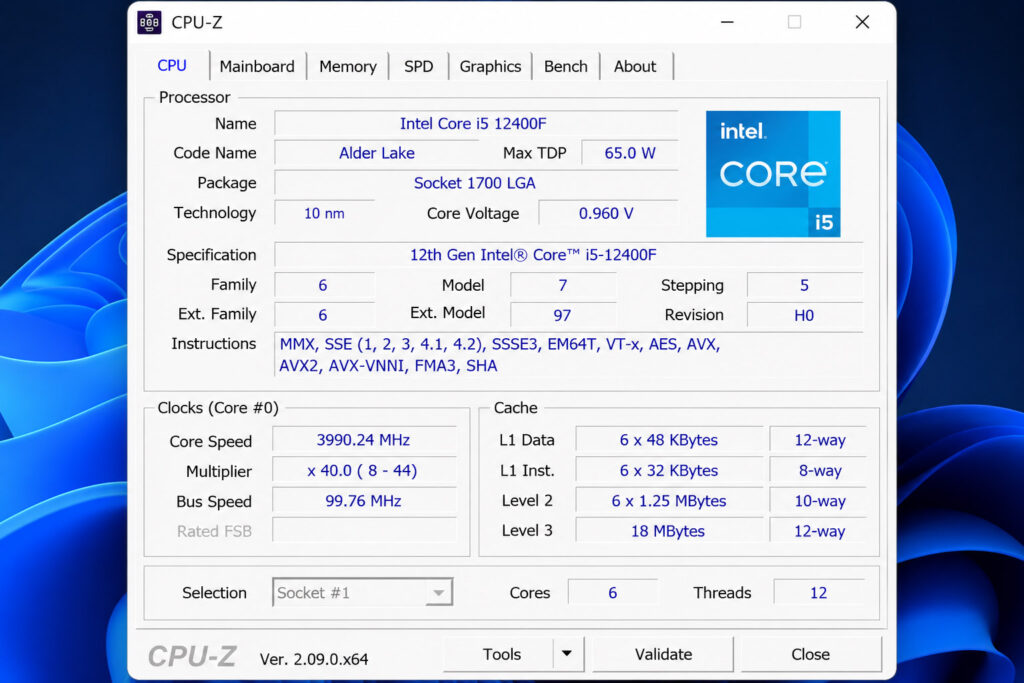Screen dimensions: 1024x683
Task: Close the CPU-Z window with X
Action: (862, 22)
